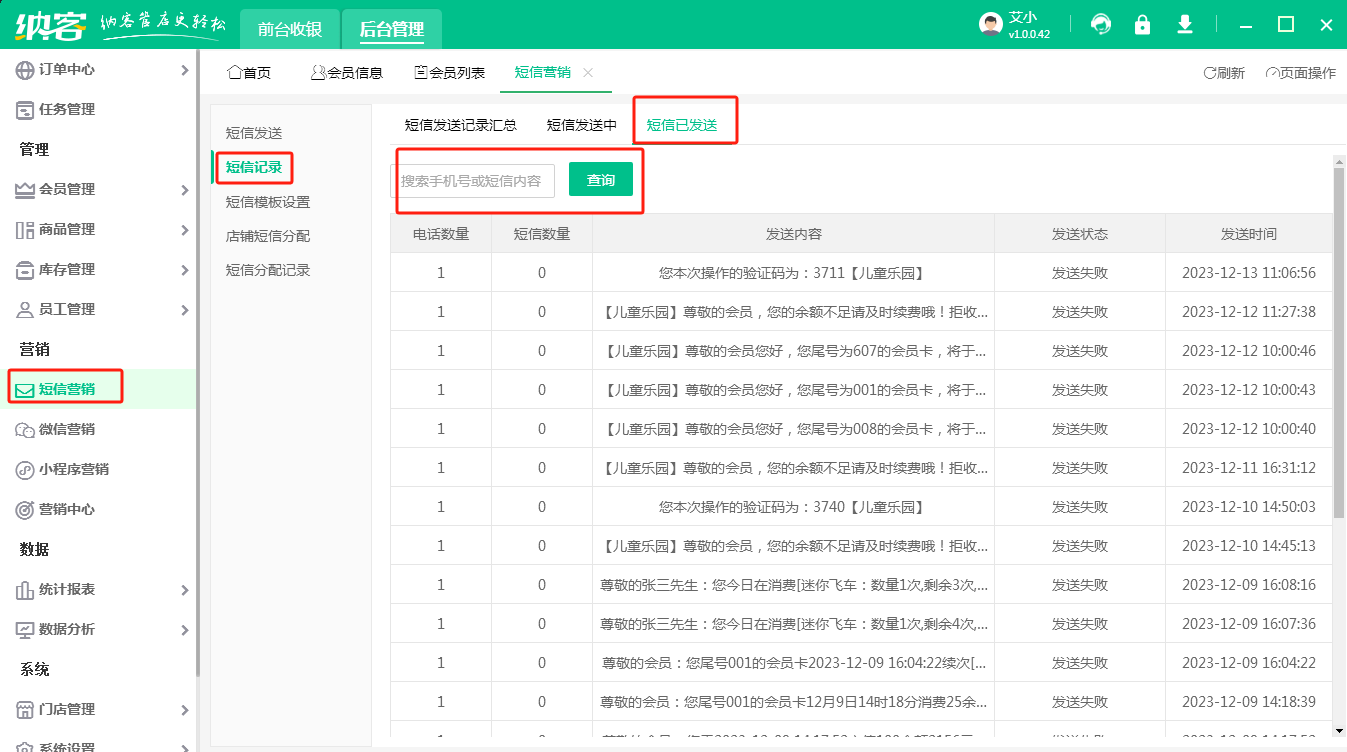Viewport: 1347px width, 752px height.
Task: Close the 短信营销 page tab
Action: tap(588, 73)
